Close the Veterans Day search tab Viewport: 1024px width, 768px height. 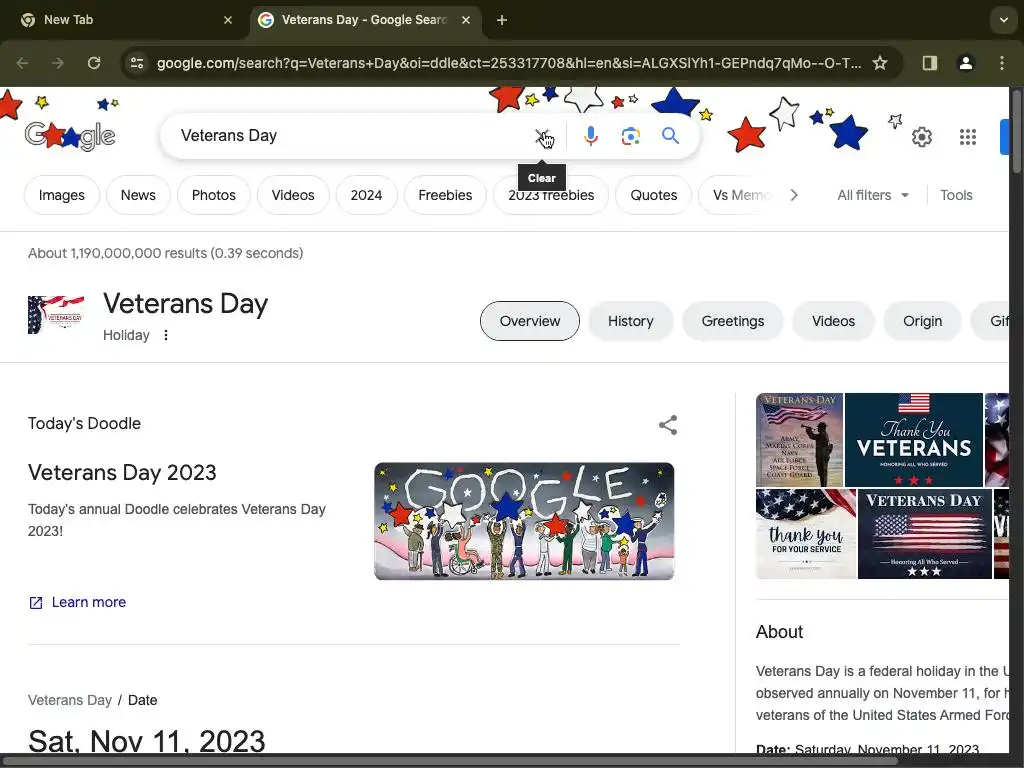coord(466,20)
